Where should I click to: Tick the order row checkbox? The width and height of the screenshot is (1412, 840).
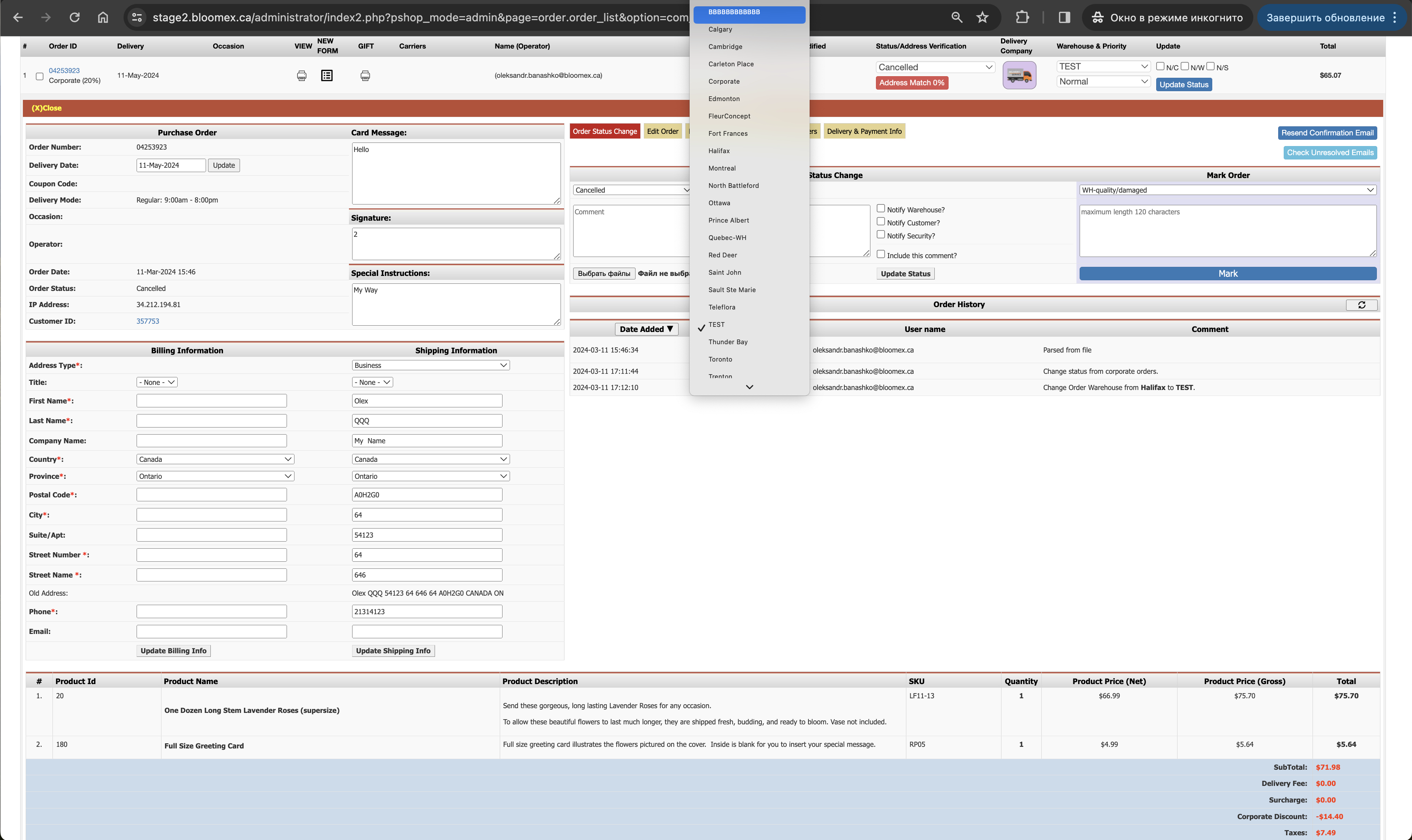point(39,76)
